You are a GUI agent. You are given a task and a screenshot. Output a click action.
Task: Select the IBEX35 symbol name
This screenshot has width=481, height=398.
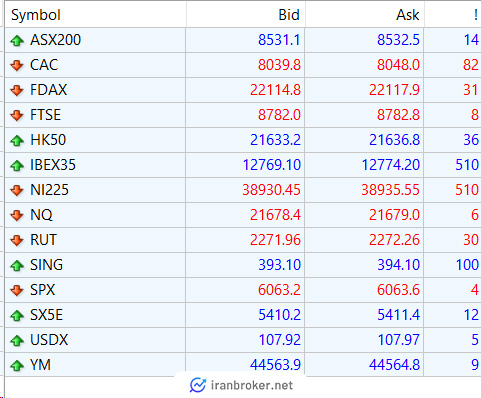click(53, 165)
